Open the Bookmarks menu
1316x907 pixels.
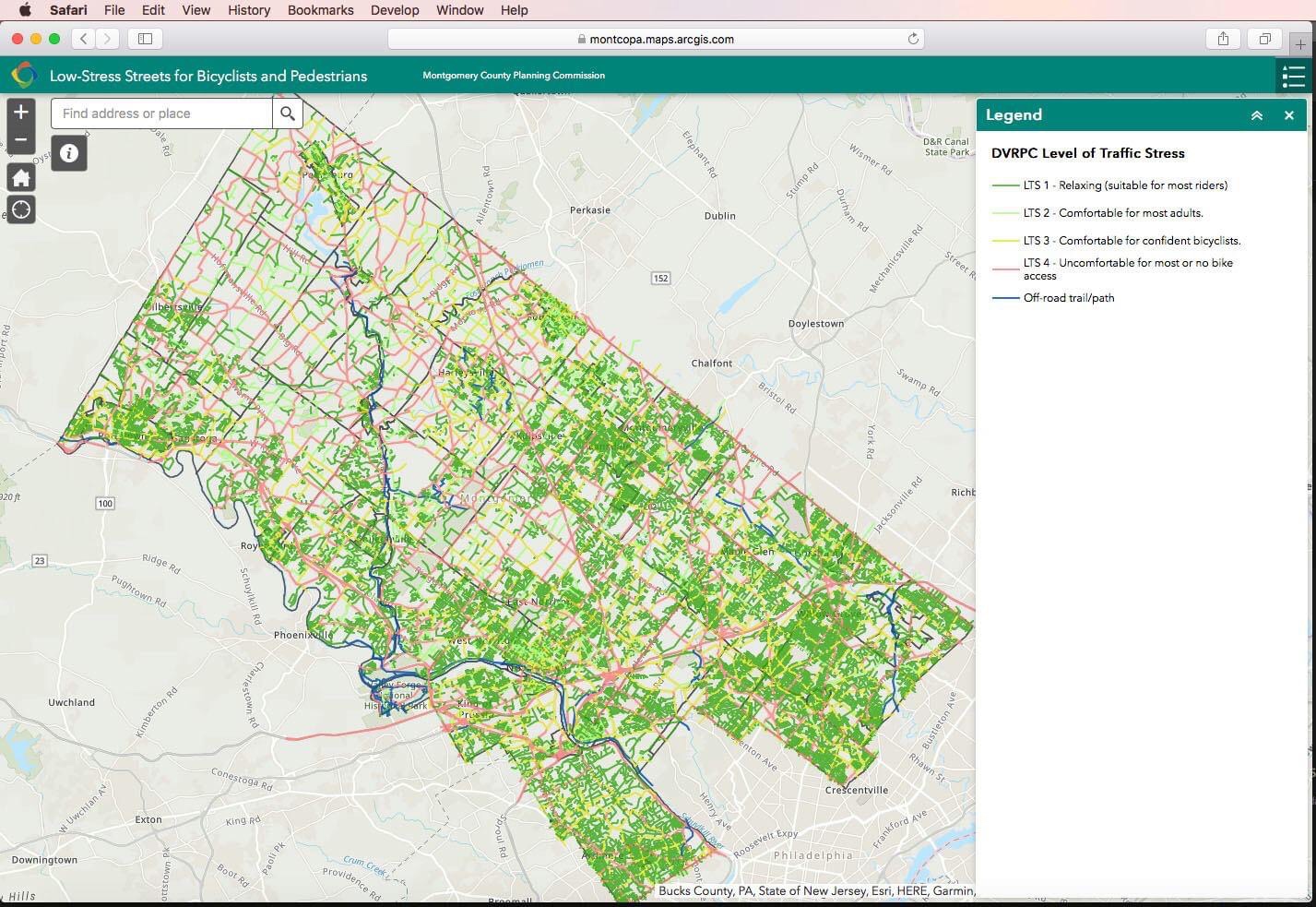click(320, 10)
